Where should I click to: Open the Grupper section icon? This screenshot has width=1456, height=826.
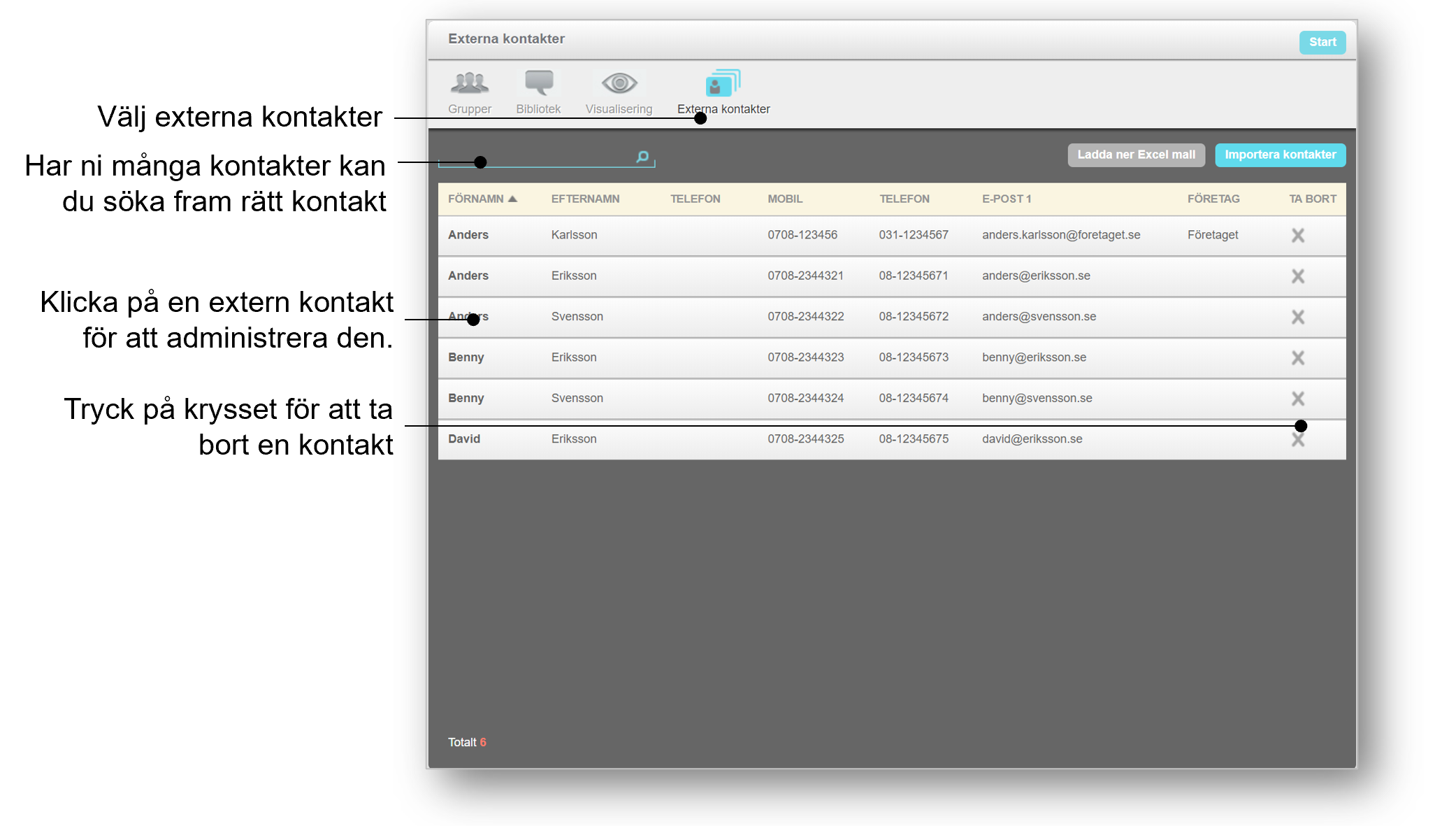[x=470, y=83]
